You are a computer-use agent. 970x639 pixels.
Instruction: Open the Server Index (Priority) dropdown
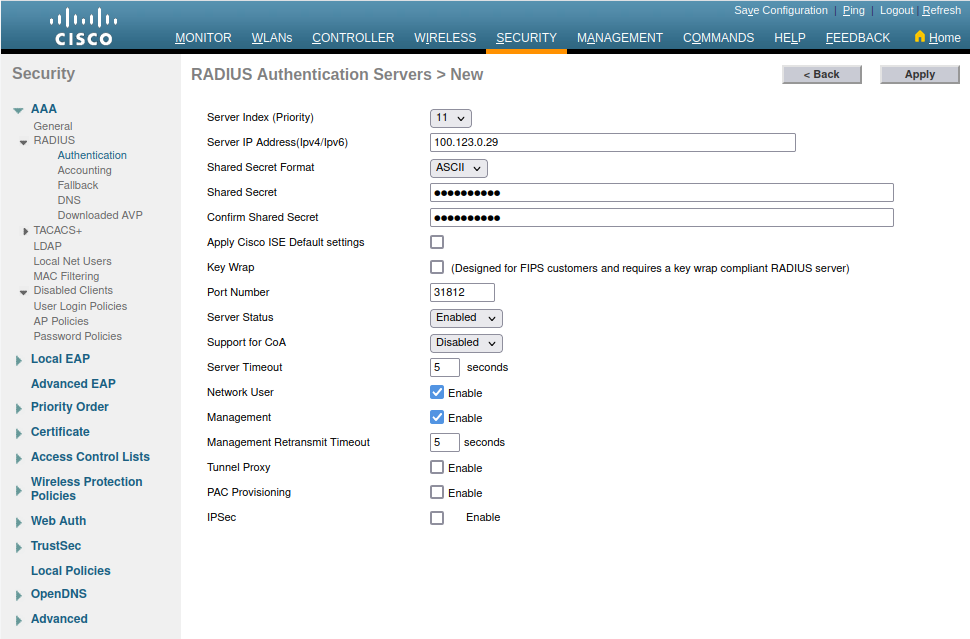450,118
